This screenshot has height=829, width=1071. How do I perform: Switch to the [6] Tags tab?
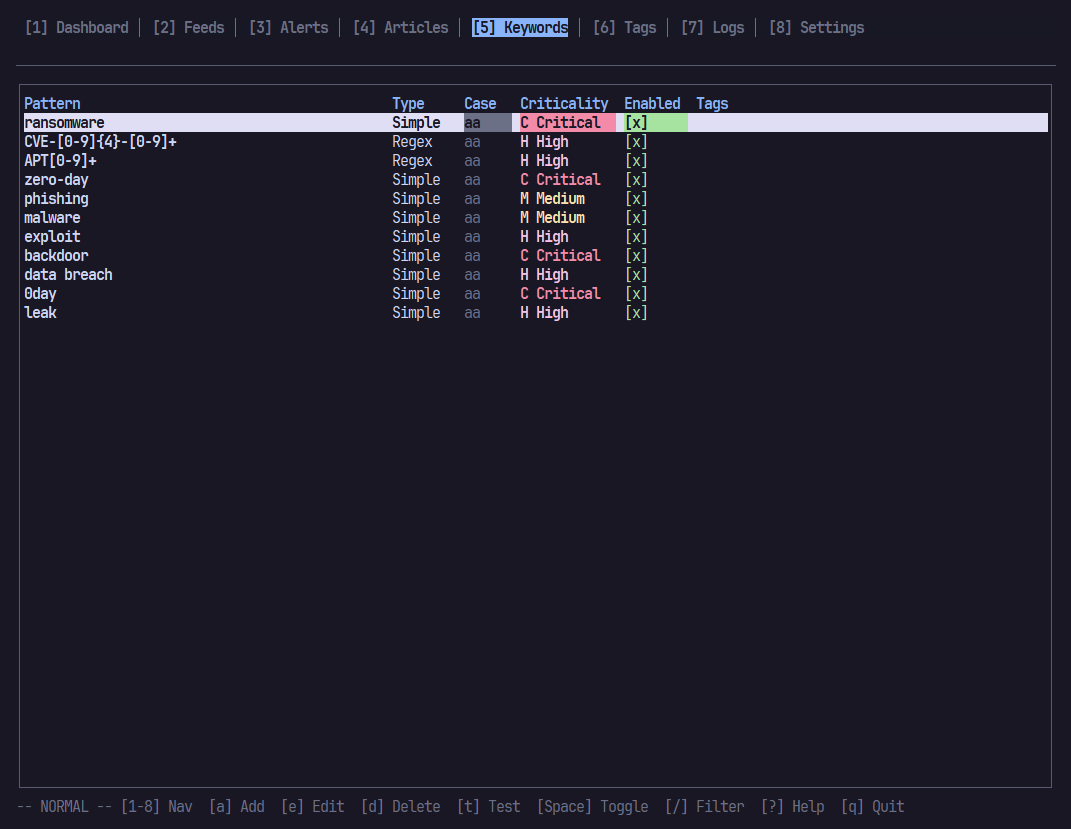(624, 27)
